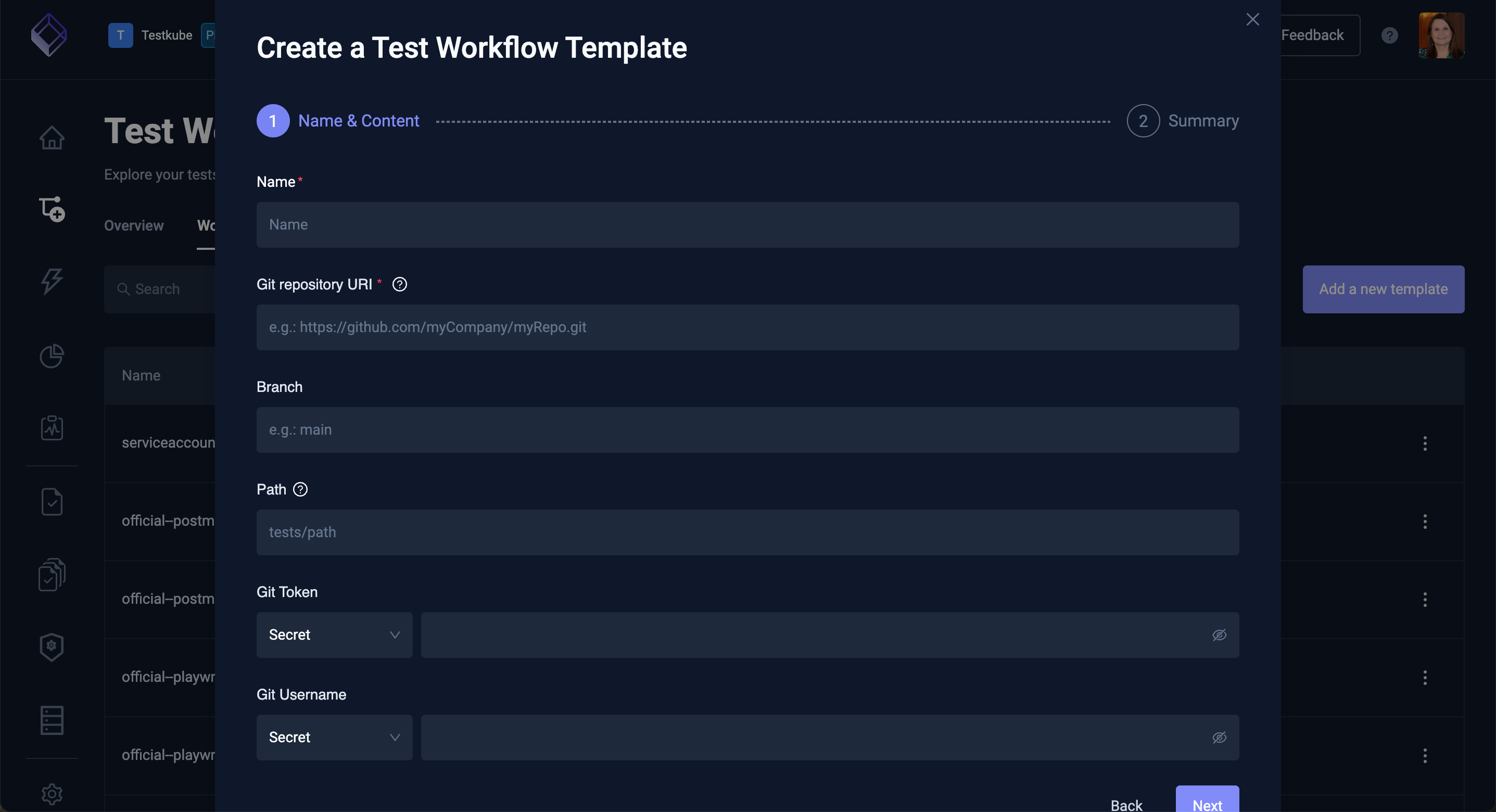This screenshot has height=812, width=1496.
Task: Toggle visibility of the Git Token secret value
Action: (1219, 635)
